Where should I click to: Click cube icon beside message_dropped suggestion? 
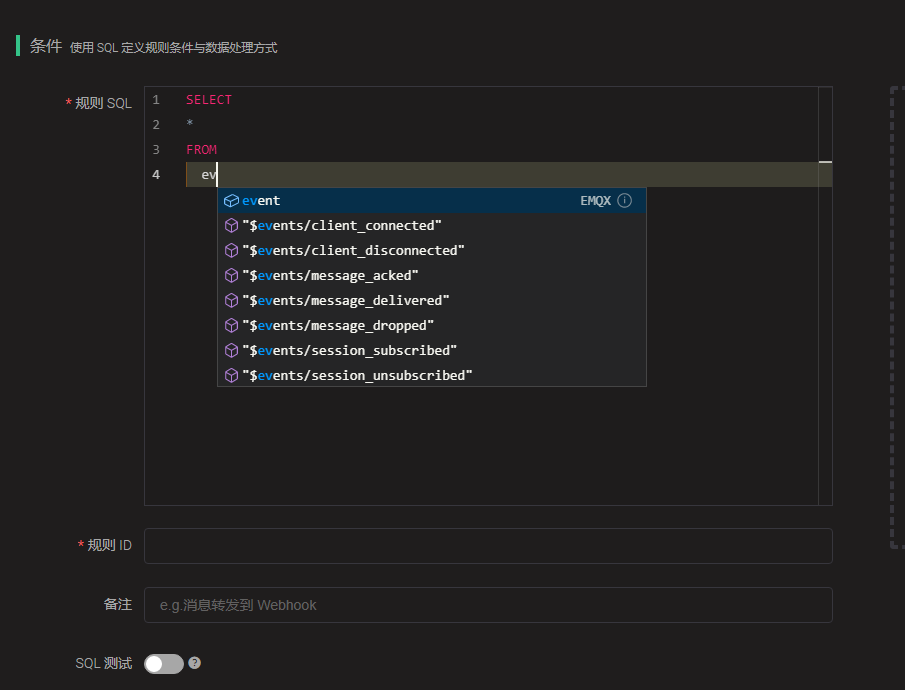[x=231, y=326]
